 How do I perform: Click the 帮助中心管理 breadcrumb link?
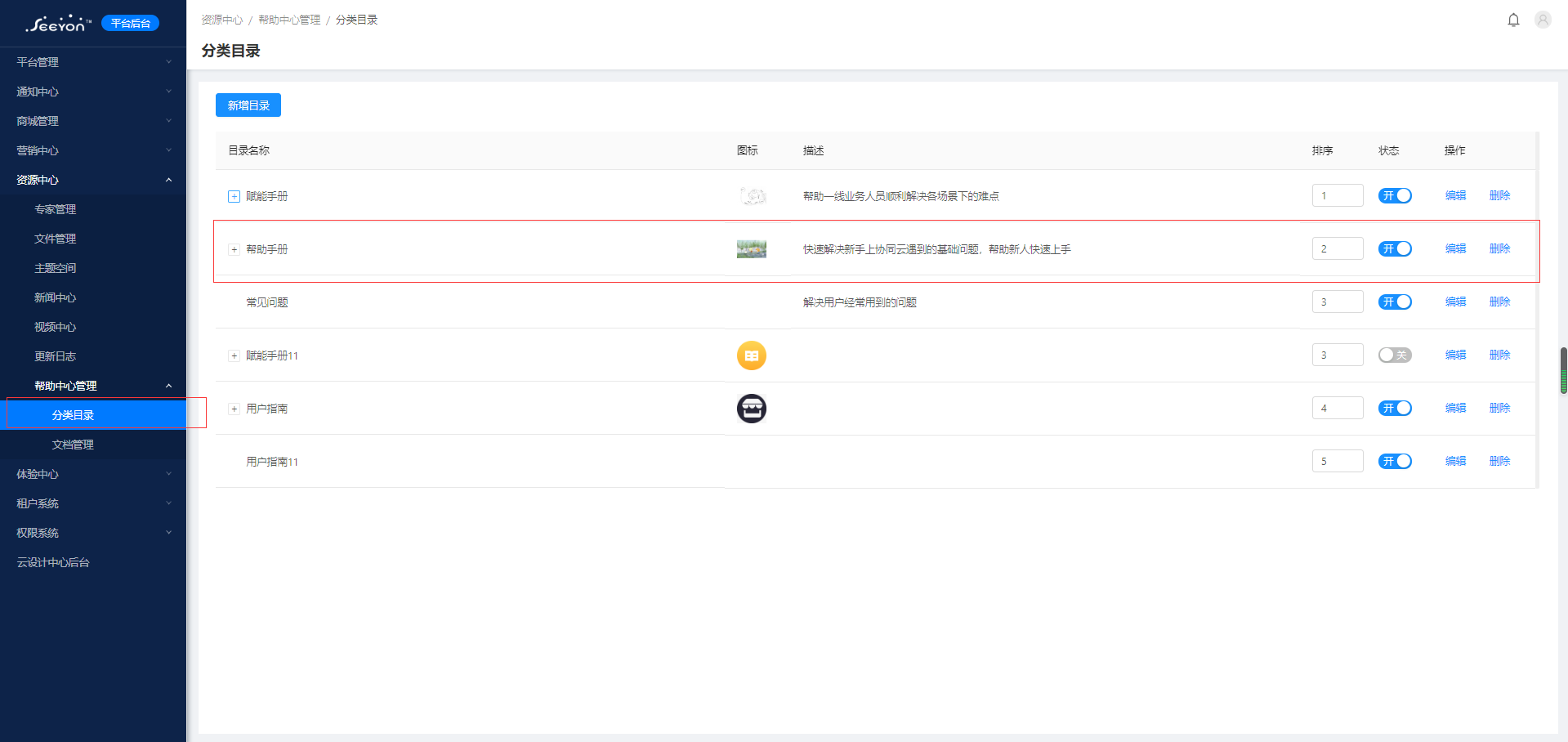pyautogui.click(x=289, y=20)
